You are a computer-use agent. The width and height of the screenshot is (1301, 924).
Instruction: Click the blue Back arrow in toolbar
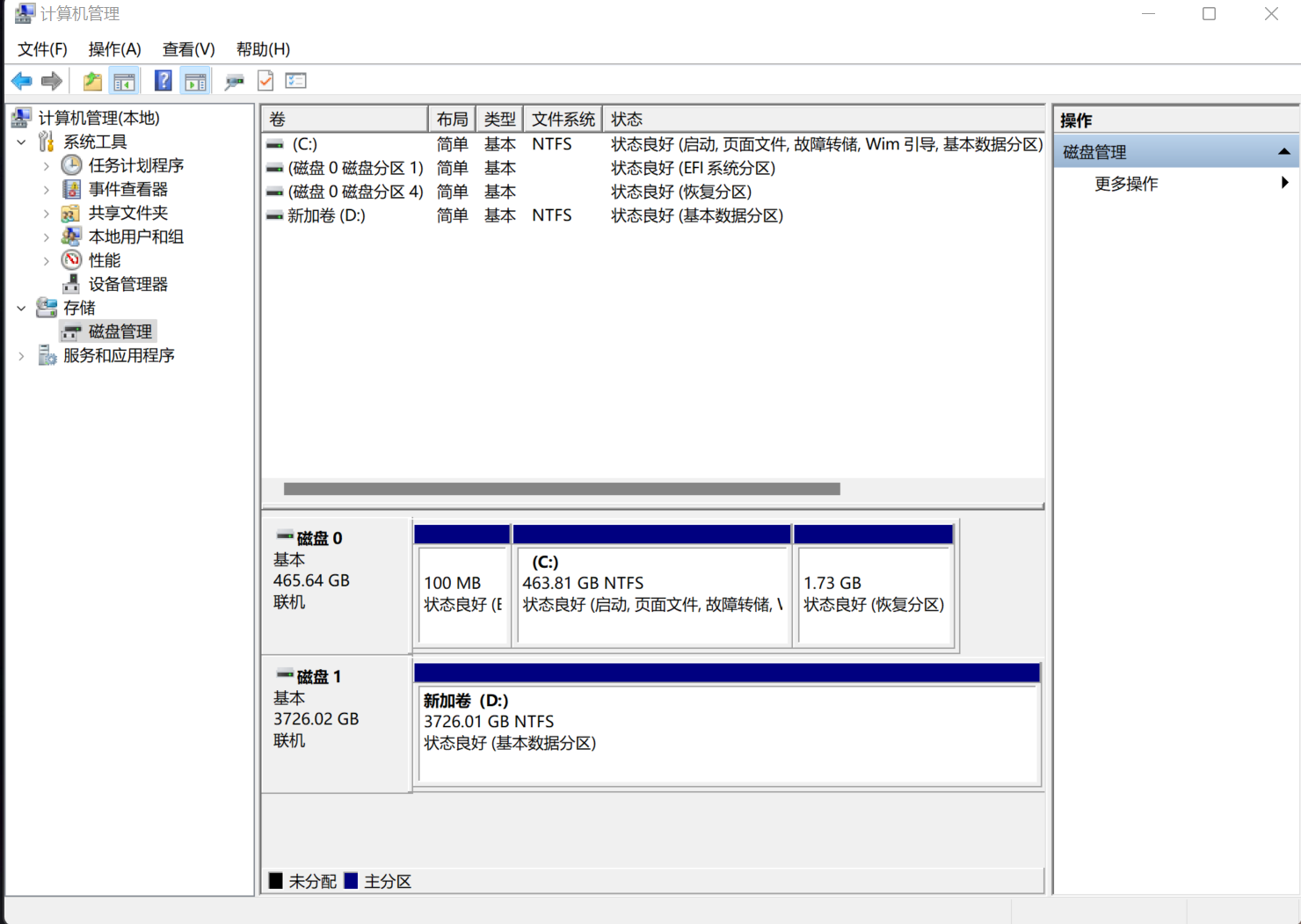pyautogui.click(x=22, y=82)
